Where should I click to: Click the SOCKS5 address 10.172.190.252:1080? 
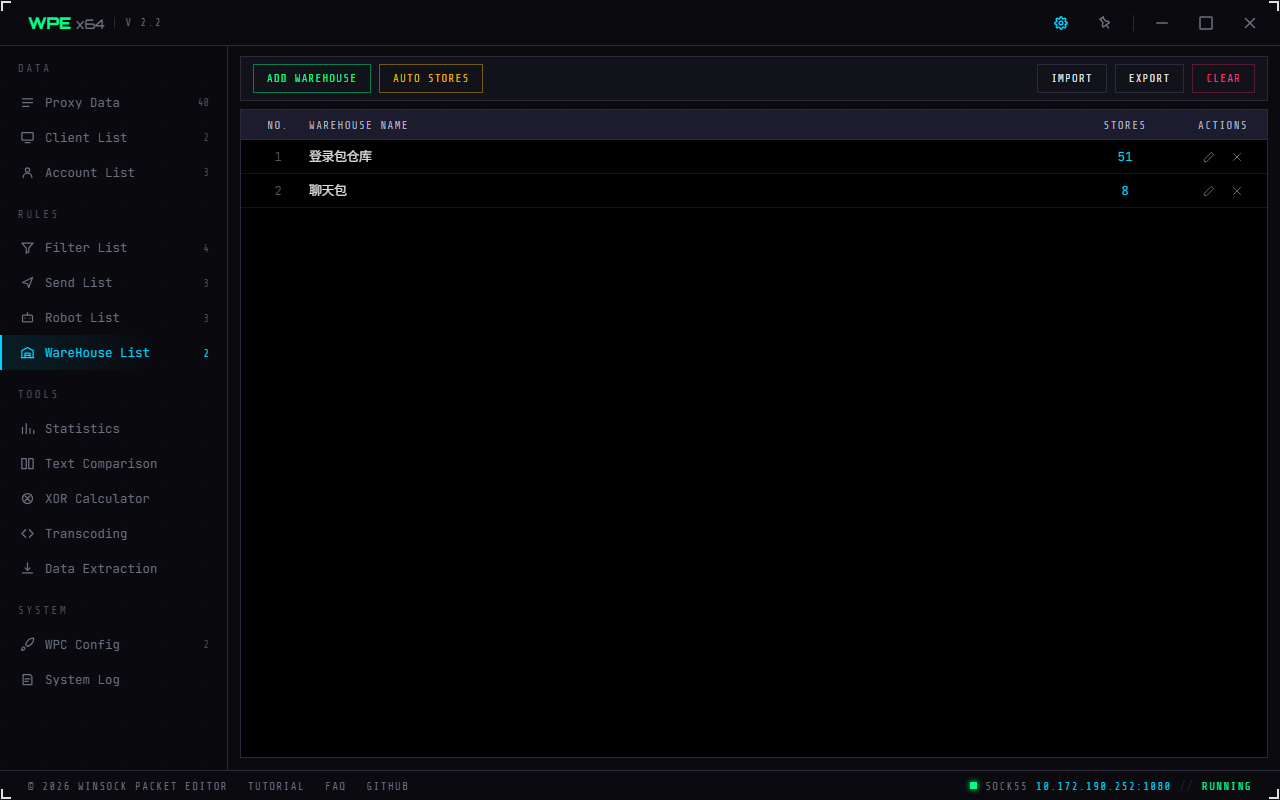click(1103, 787)
